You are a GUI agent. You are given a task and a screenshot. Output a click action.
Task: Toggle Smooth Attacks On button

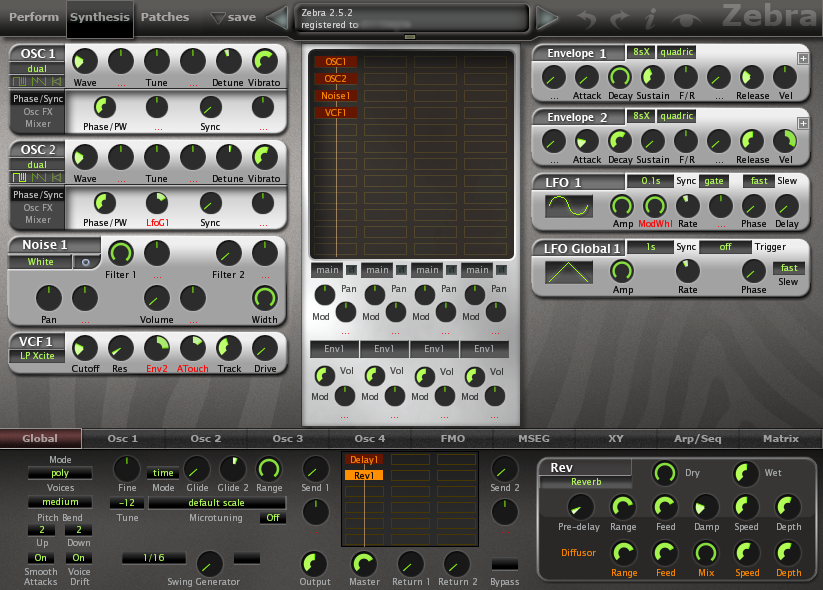click(40, 557)
